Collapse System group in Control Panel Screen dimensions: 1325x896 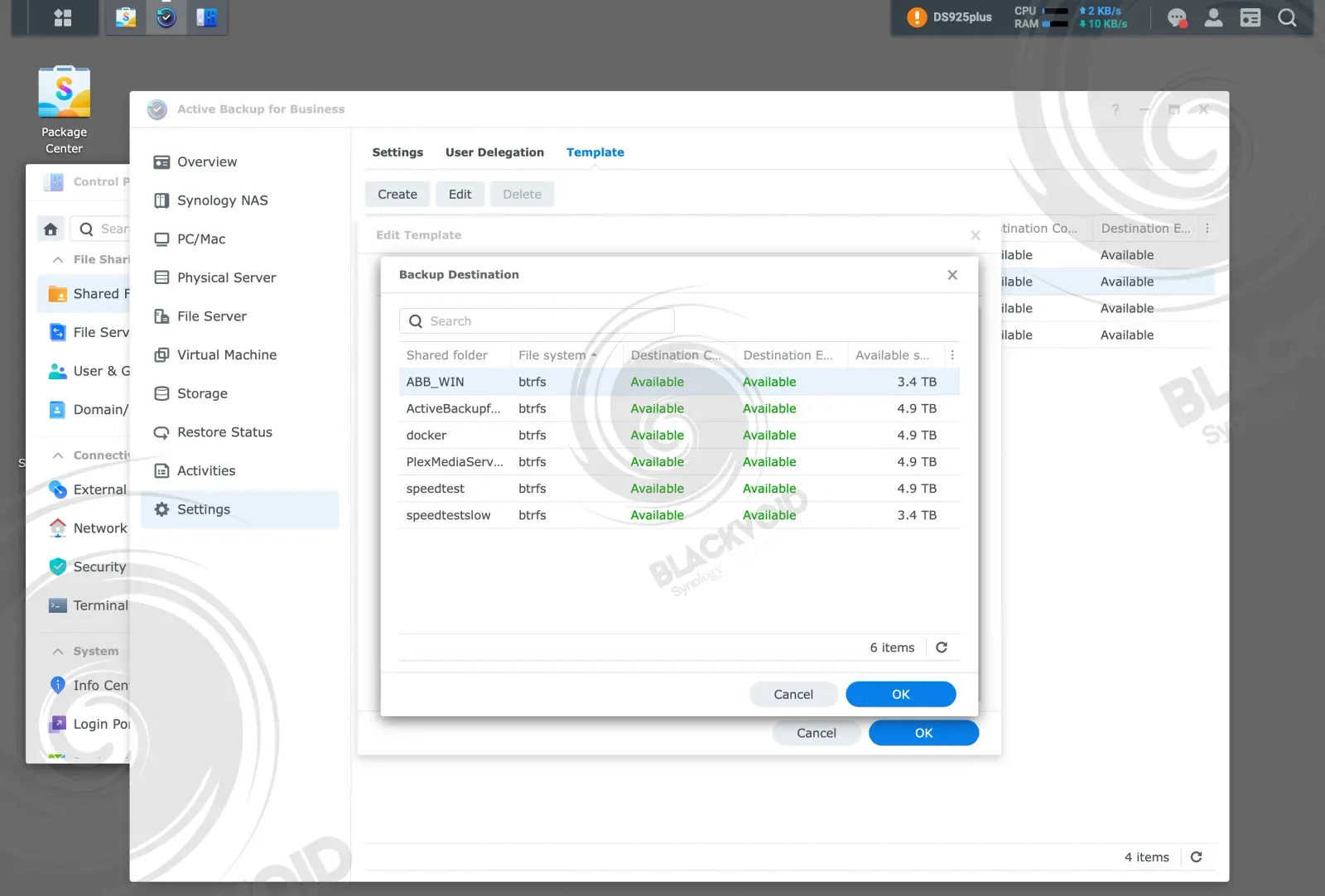pos(57,652)
